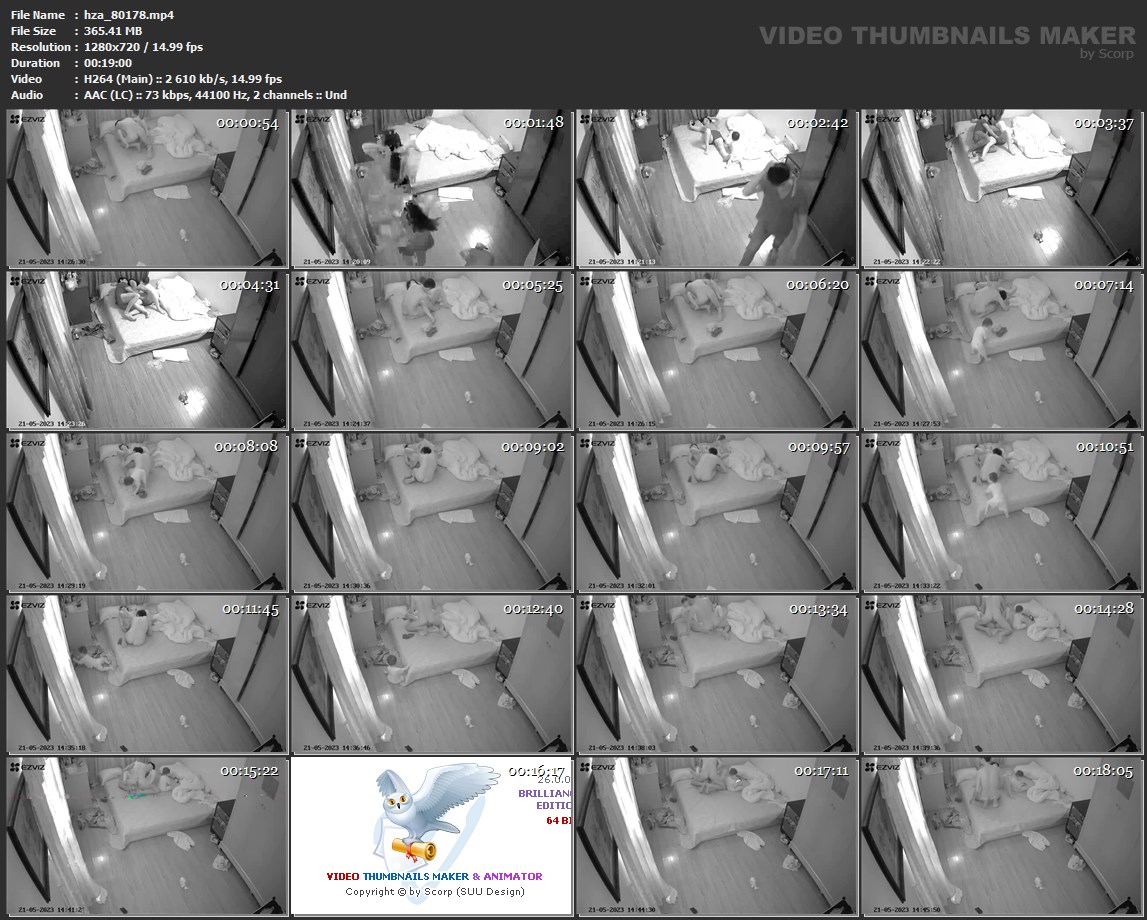This screenshot has width=1147, height=920.
Task: Click the Video Thumbnails Maker header logo
Action: coord(946,36)
